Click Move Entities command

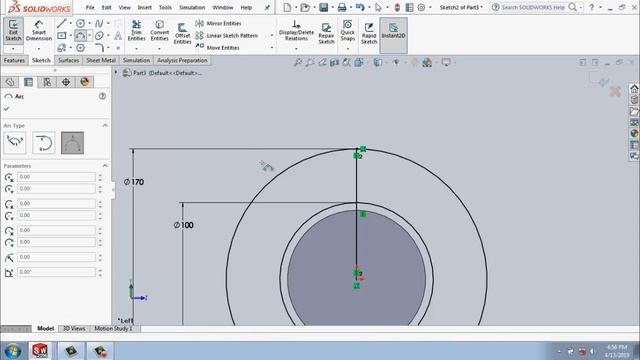(x=217, y=48)
